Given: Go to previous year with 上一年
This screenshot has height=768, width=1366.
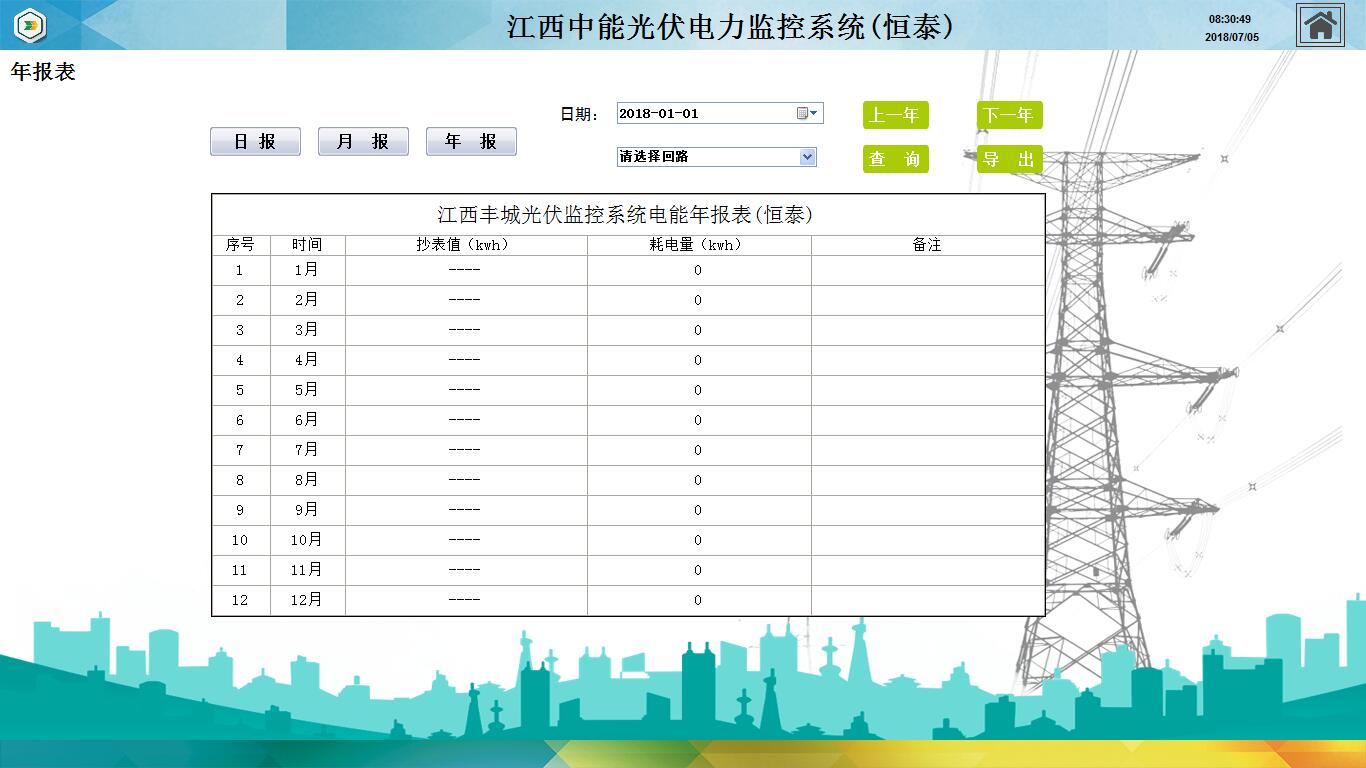Looking at the screenshot, I should pos(895,115).
